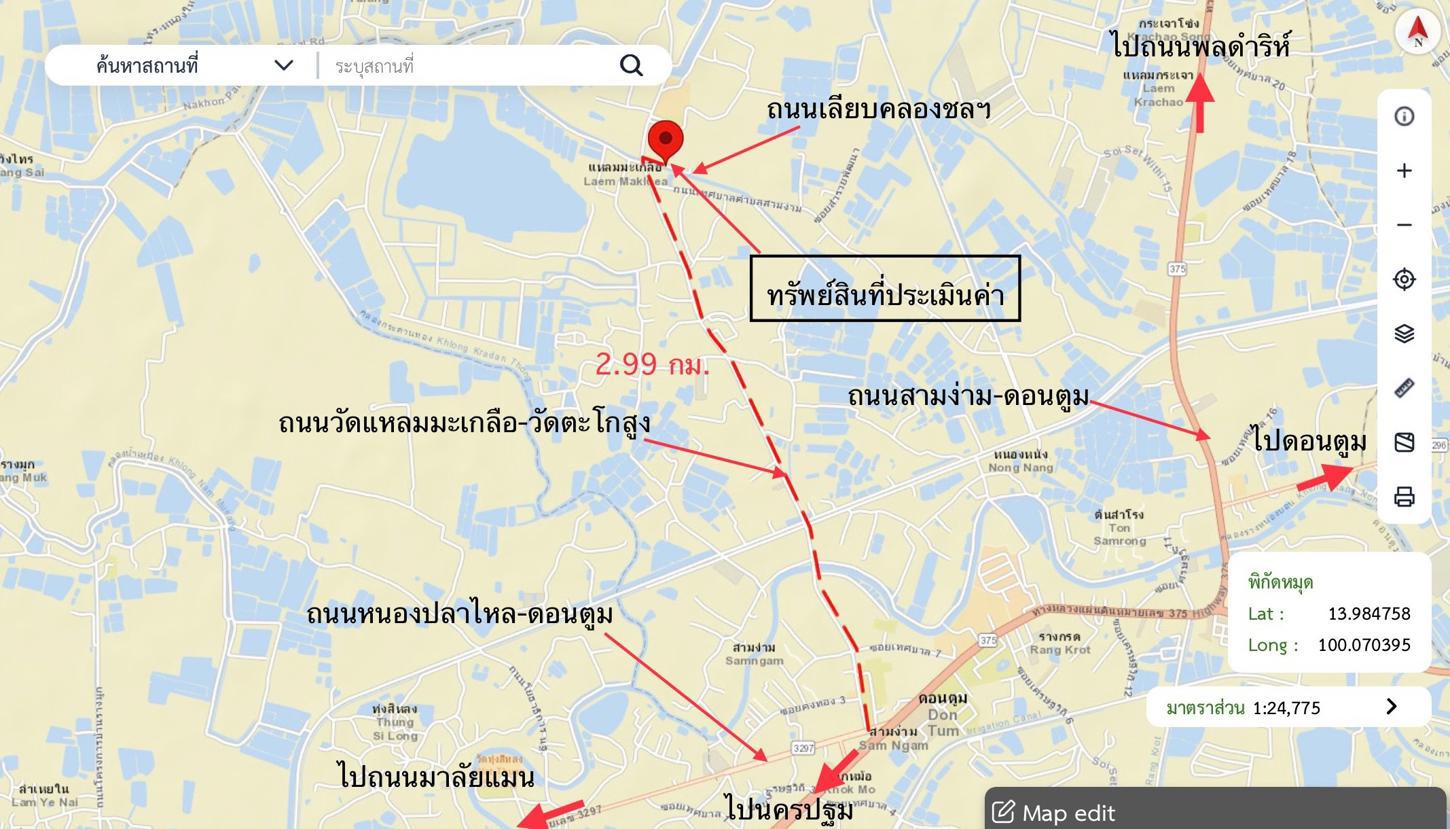Click the north compass icon
This screenshot has width=1450, height=829.
tap(1417, 31)
